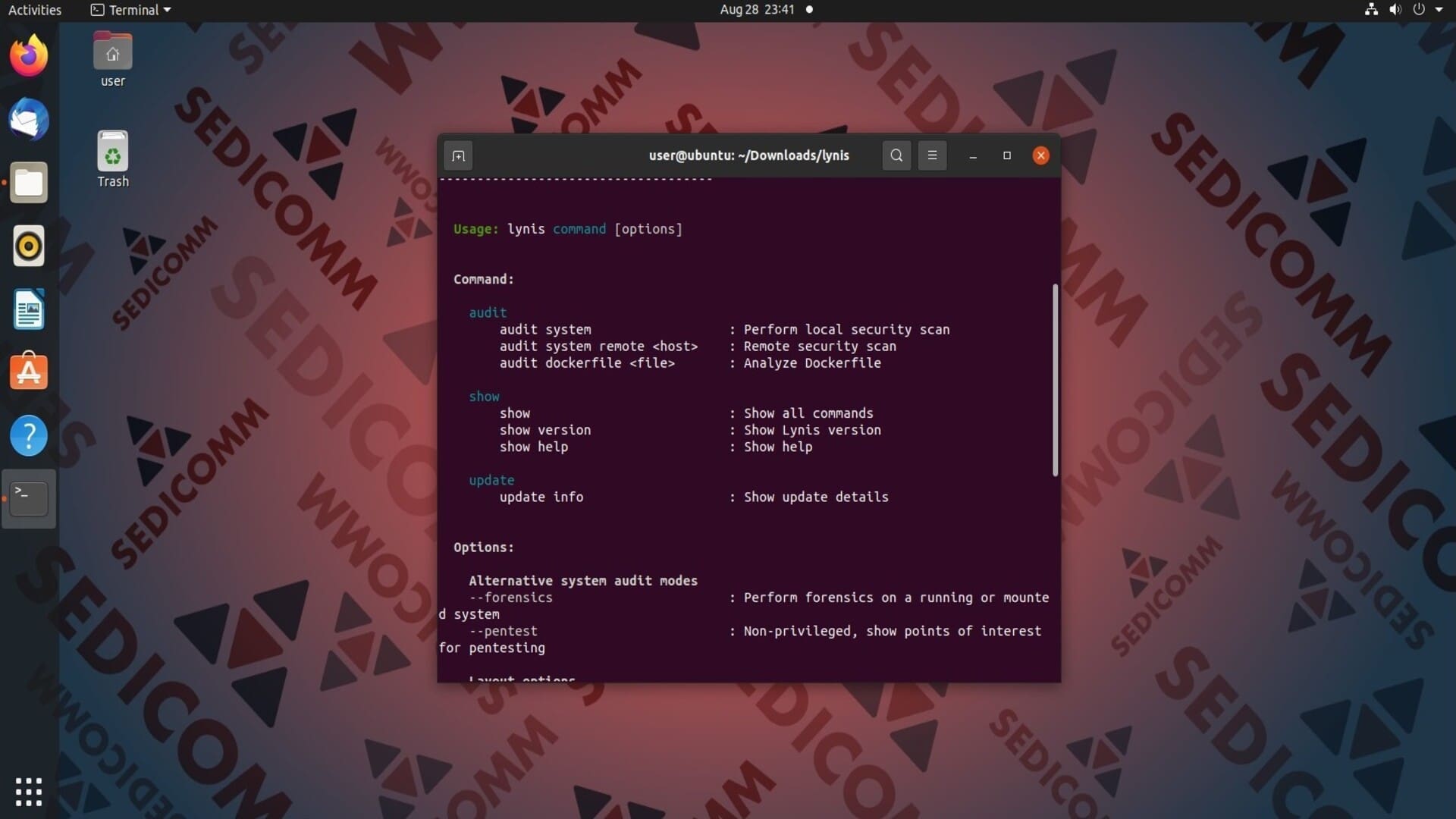Expand the system status menu arrow
The width and height of the screenshot is (1456, 819).
(1439, 10)
